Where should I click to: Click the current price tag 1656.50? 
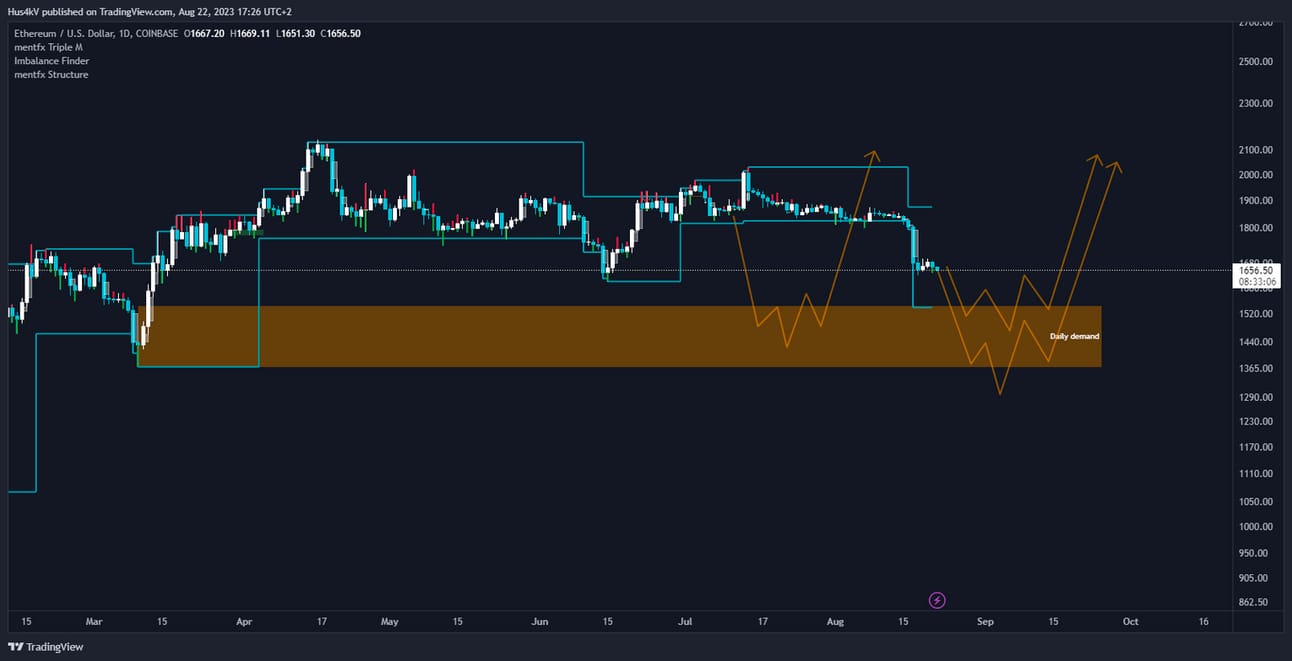click(x=1255, y=270)
